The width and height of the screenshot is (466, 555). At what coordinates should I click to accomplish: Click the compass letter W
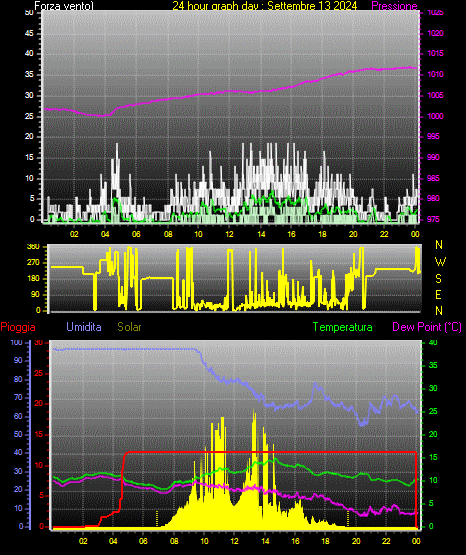tap(440, 262)
